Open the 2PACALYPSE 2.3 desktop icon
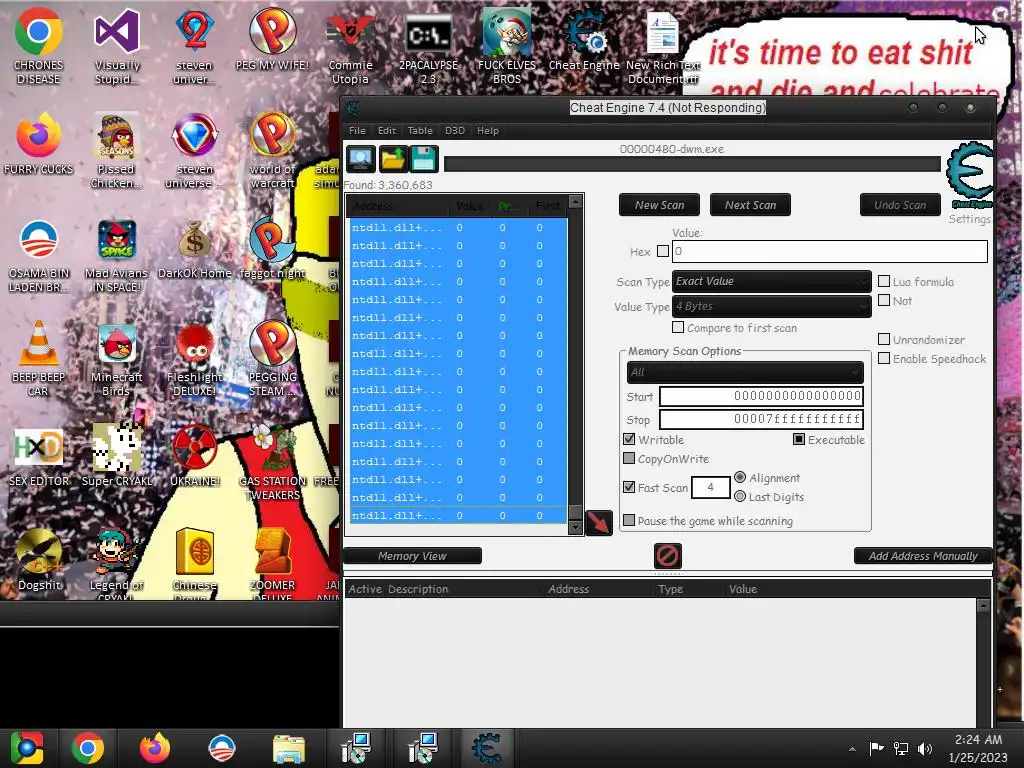 pyautogui.click(x=428, y=47)
